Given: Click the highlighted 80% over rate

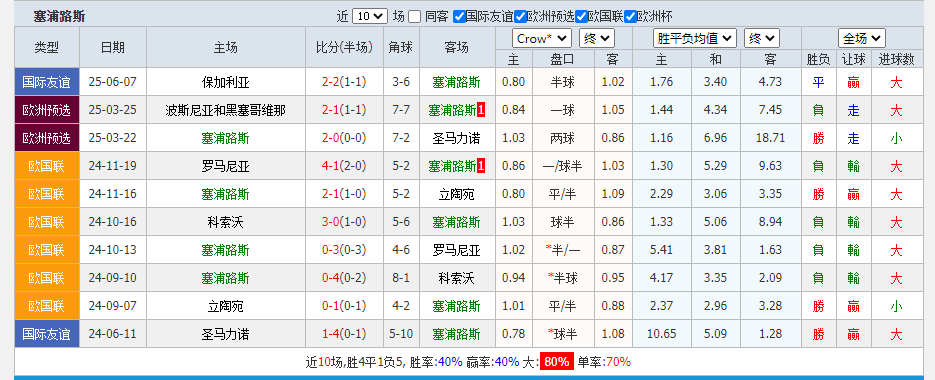Looking at the screenshot, I should click(556, 362).
